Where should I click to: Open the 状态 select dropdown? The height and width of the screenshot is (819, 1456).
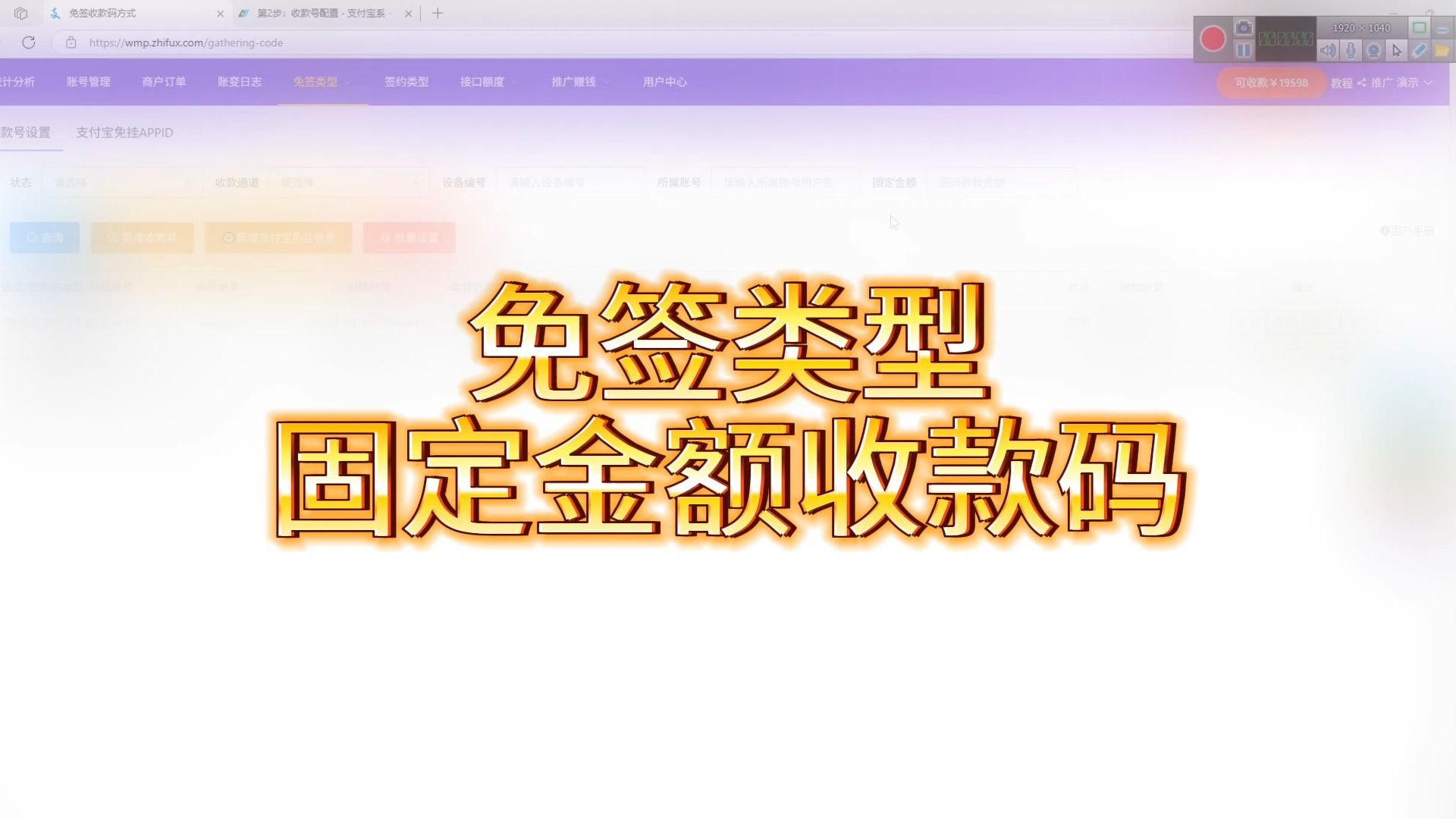point(123,183)
